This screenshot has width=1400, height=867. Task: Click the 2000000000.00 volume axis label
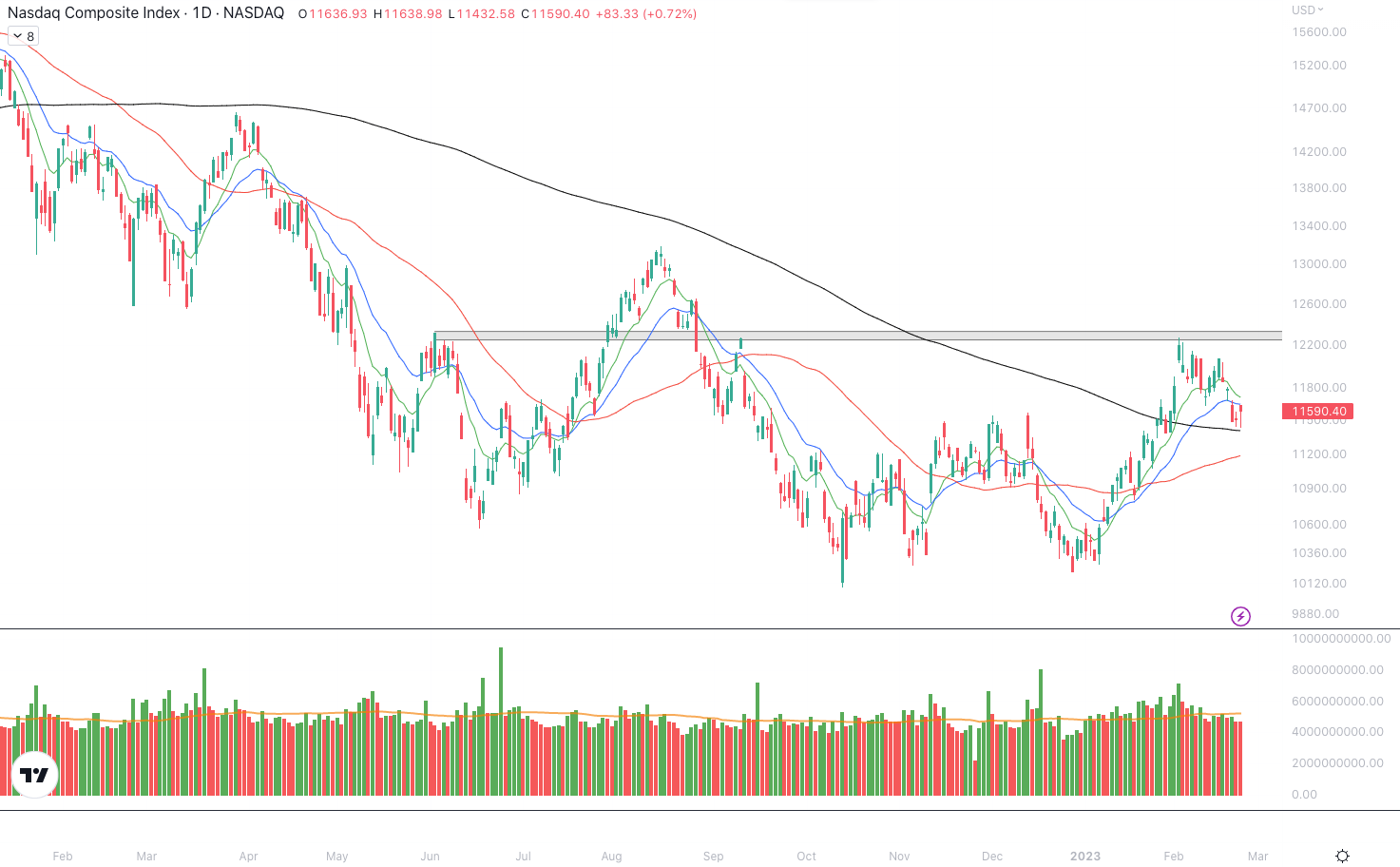(1337, 763)
